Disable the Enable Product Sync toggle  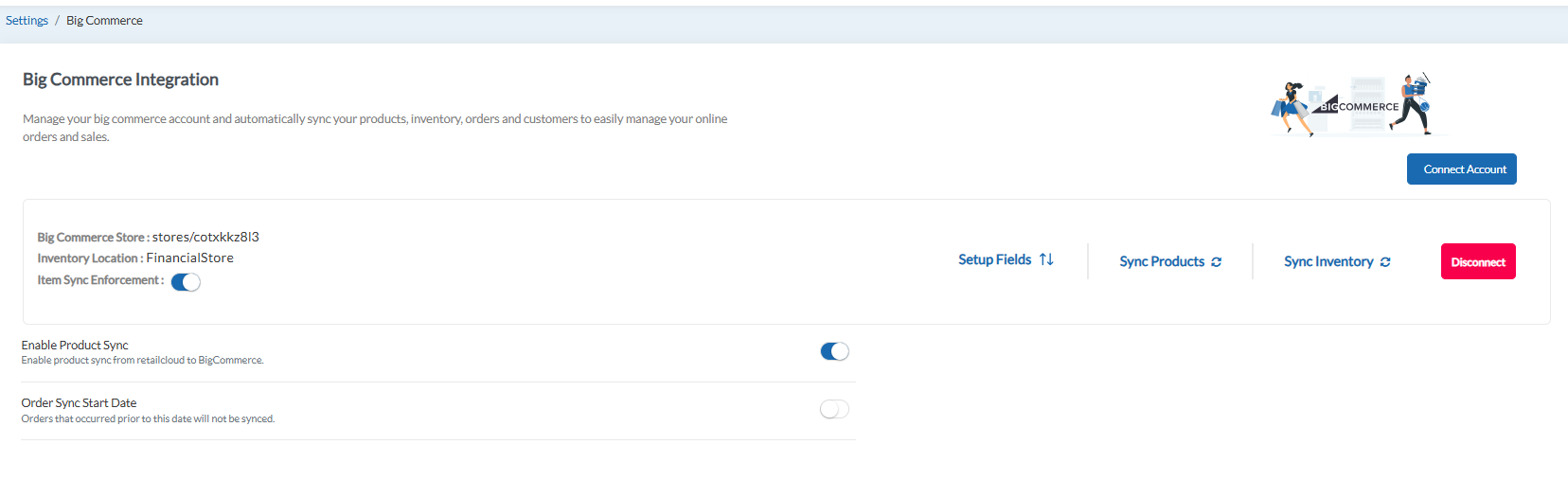click(834, 351)
